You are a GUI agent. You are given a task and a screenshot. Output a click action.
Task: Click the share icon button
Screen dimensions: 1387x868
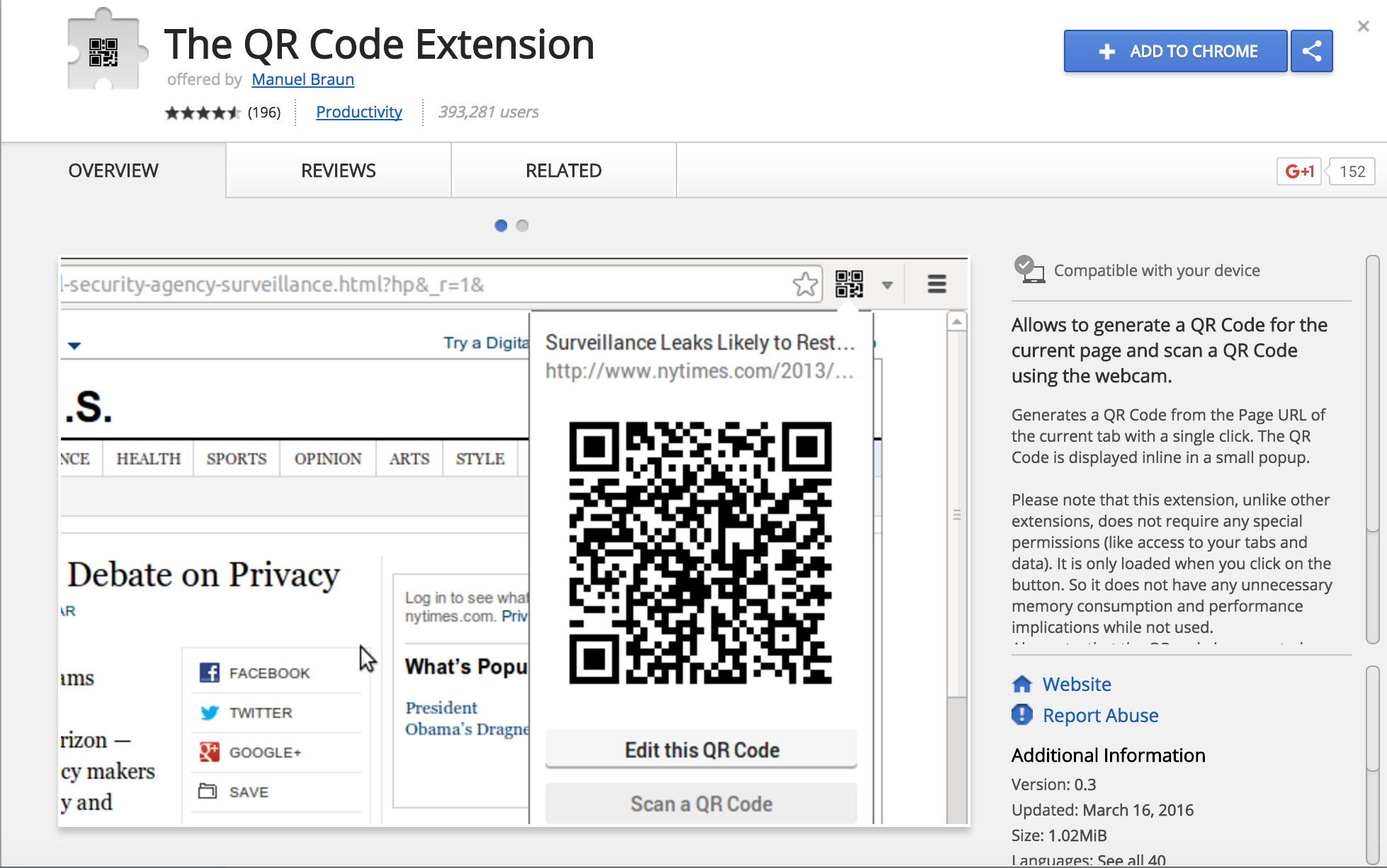[x=1311, y=51]
